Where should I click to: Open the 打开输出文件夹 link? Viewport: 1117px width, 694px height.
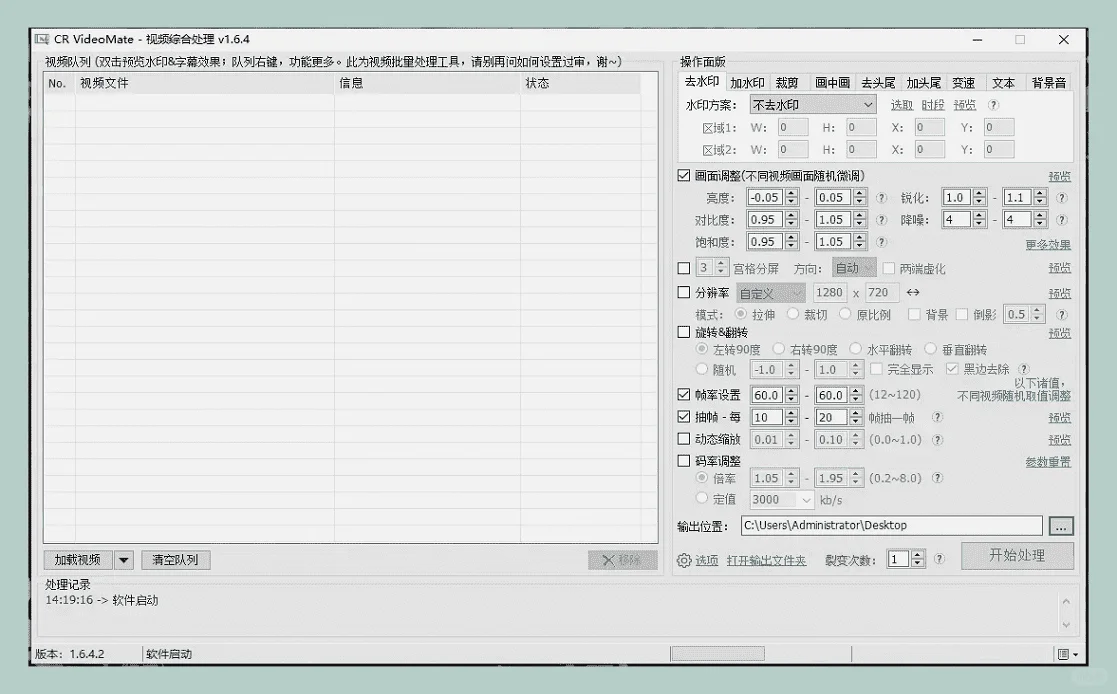click(x=767, y=561)
